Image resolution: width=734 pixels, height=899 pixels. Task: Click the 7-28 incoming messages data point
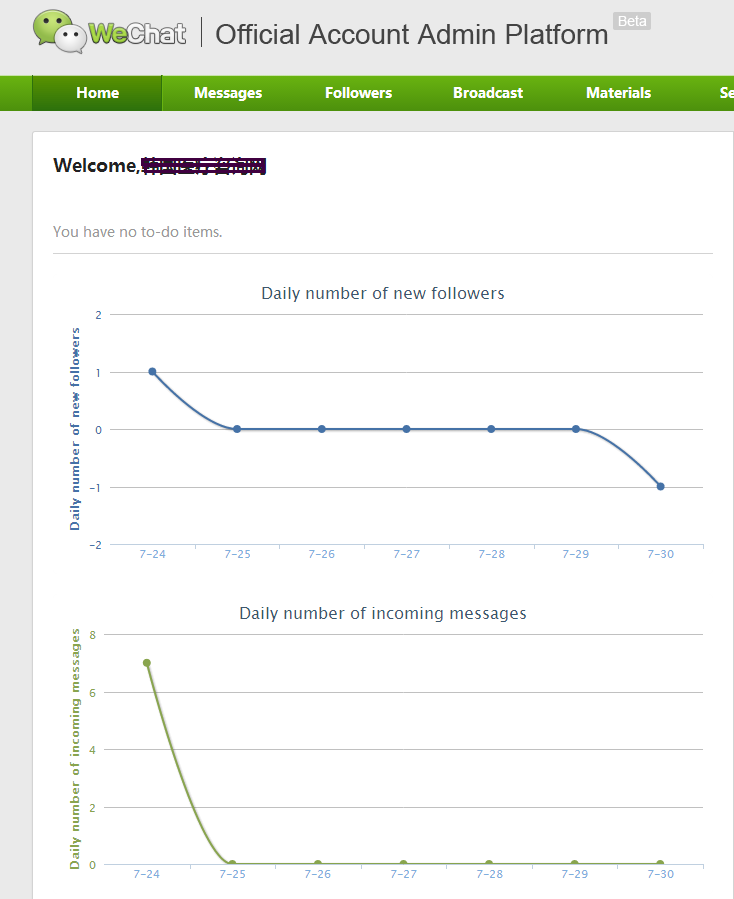489,864
